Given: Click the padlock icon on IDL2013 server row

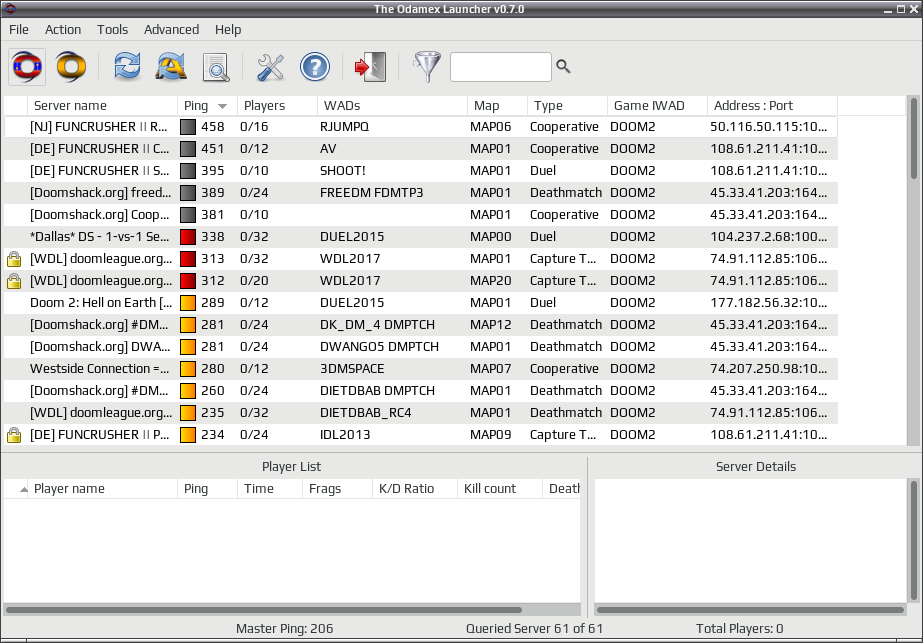Looking at the screenshot, I should coord(14,435).
